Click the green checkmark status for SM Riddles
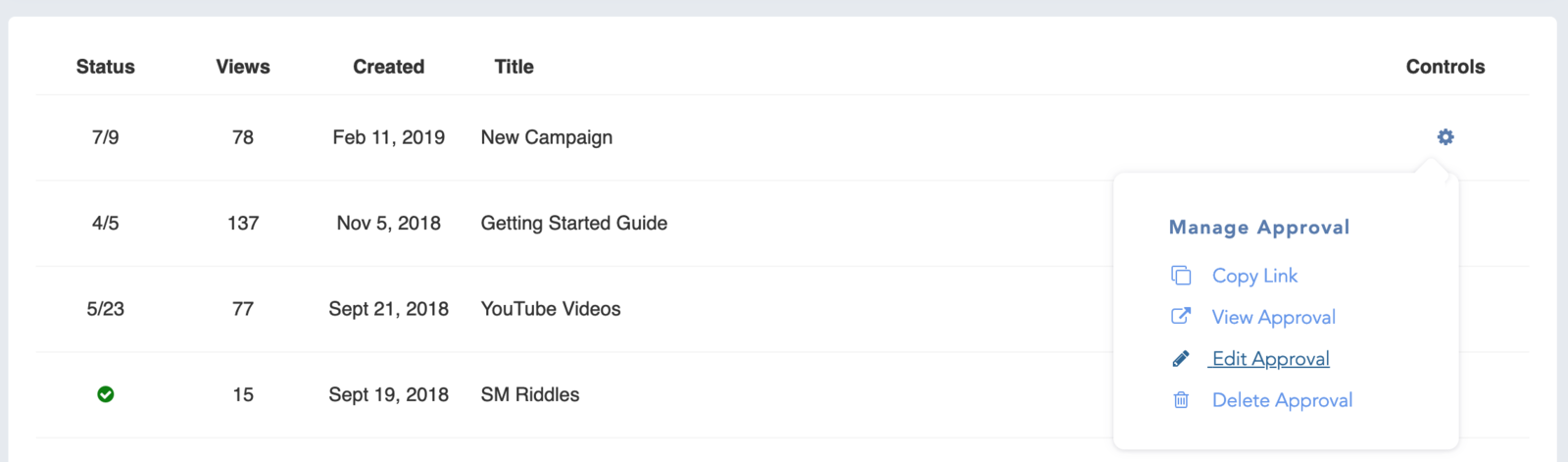 (106, 394)
